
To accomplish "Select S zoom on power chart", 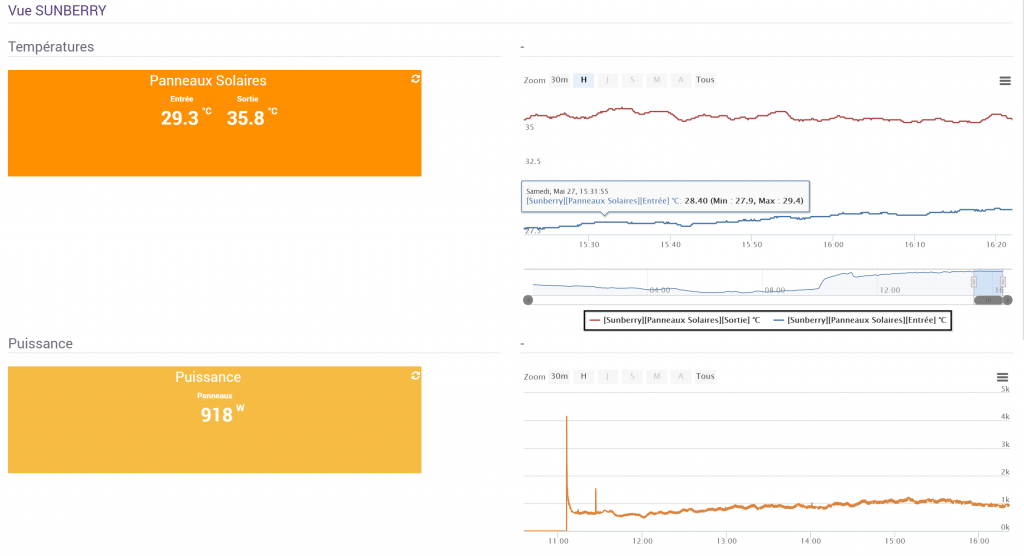I will (x=632, y=376).
